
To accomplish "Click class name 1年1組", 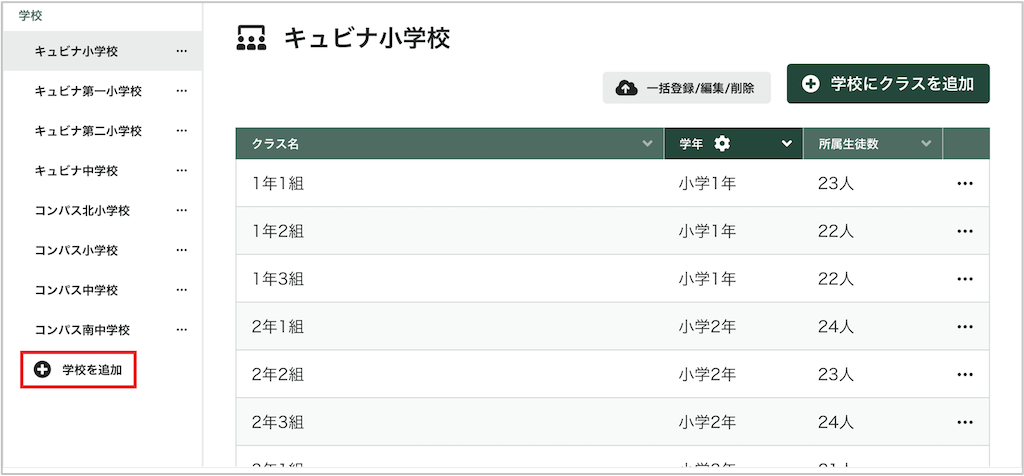I will [278, 183].
